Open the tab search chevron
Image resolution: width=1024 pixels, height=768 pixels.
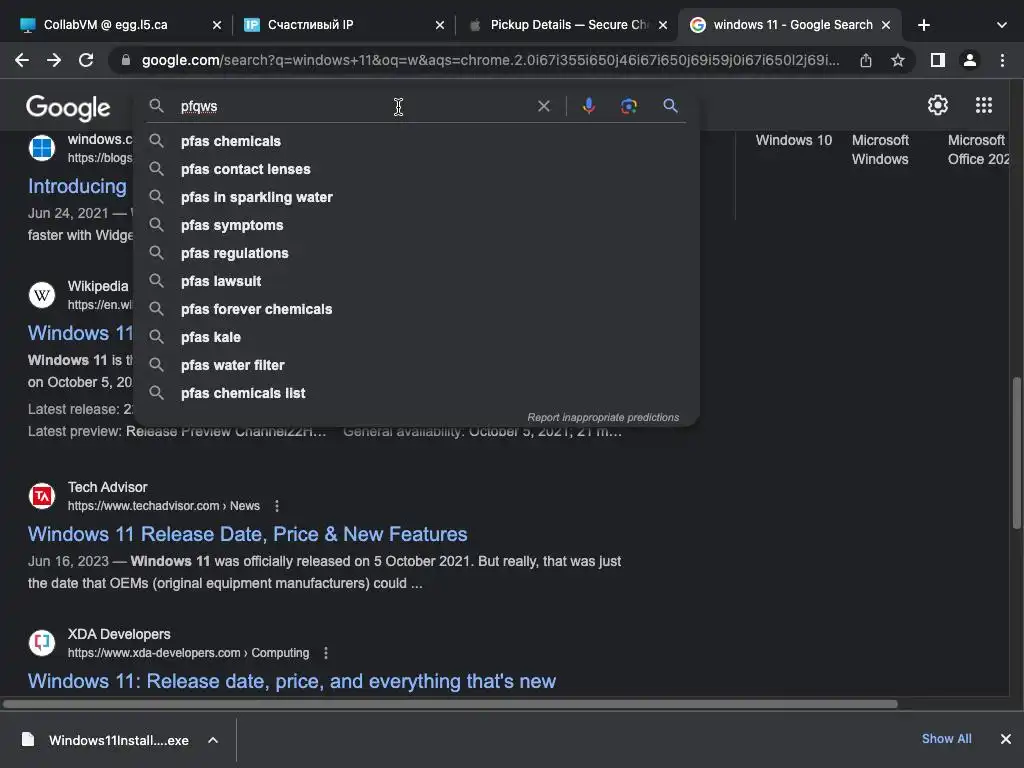[x=1002, y=25]
